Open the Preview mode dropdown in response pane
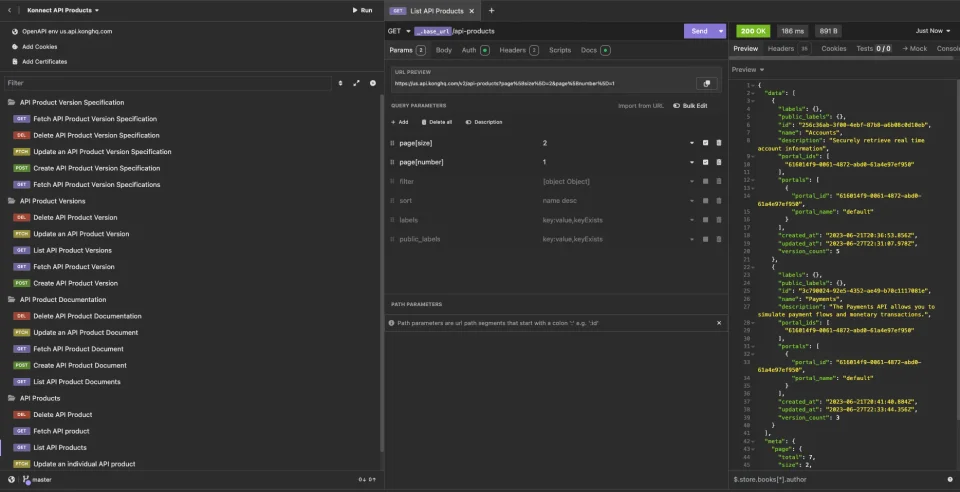 click(748, 70)
